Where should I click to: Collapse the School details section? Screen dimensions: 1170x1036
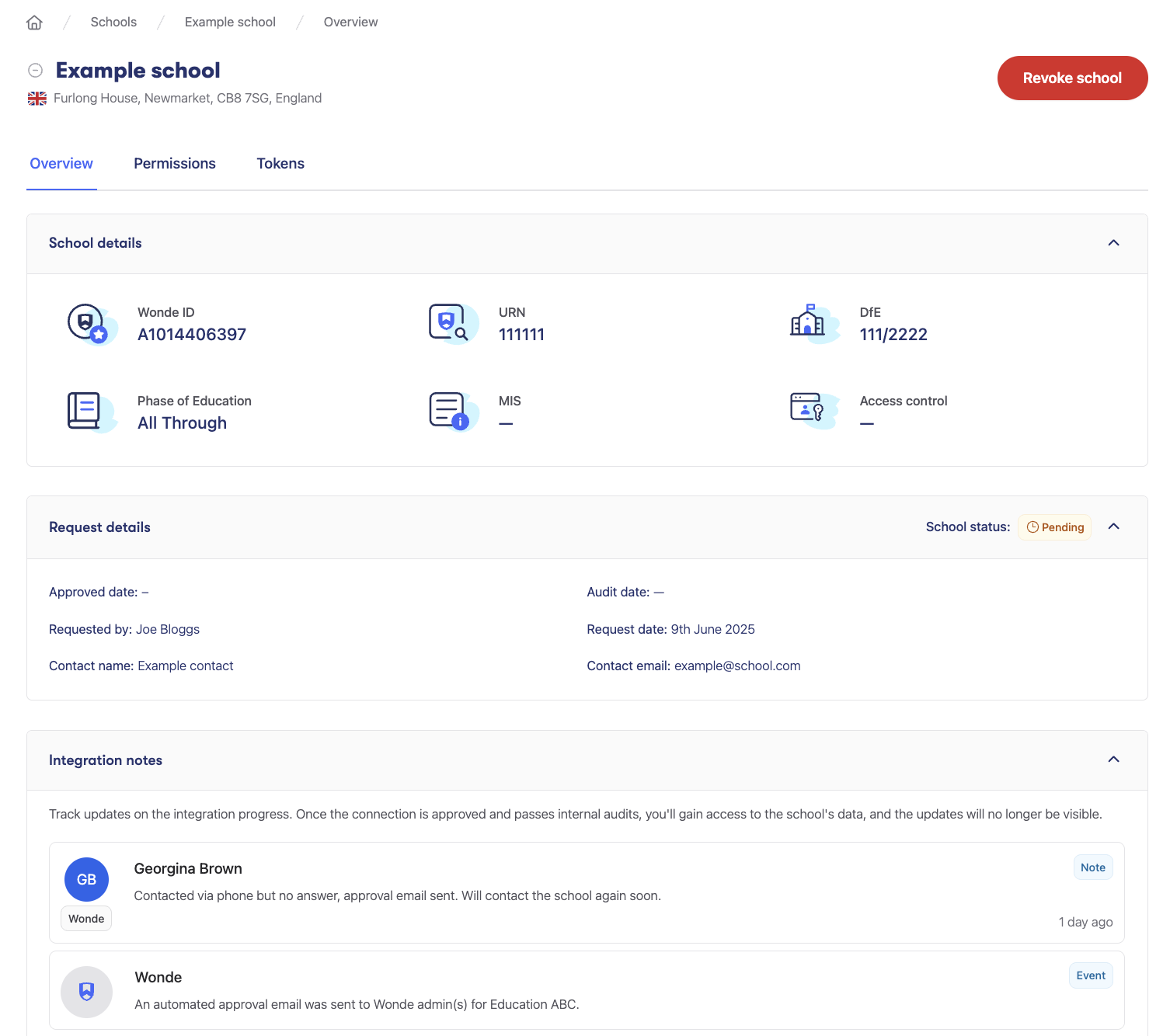[x=1113, y=243]
